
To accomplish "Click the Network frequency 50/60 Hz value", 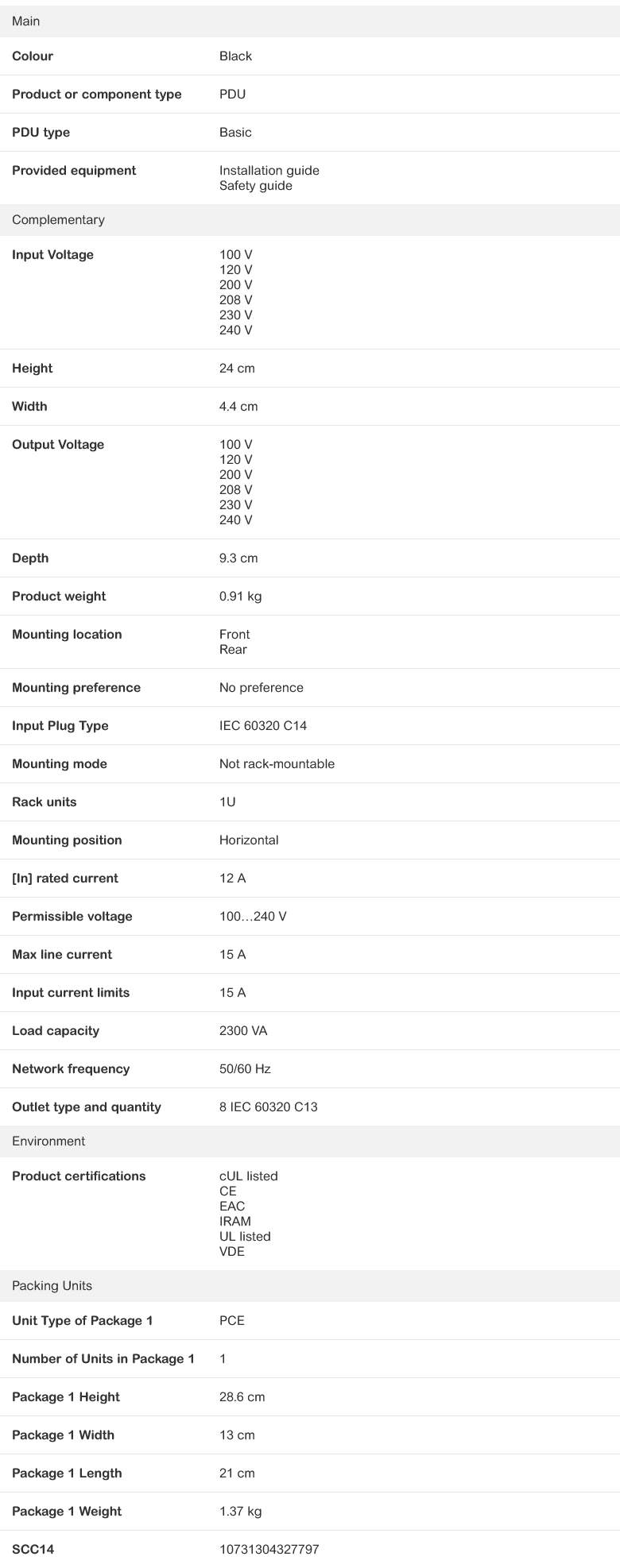I will point(245,1069).
